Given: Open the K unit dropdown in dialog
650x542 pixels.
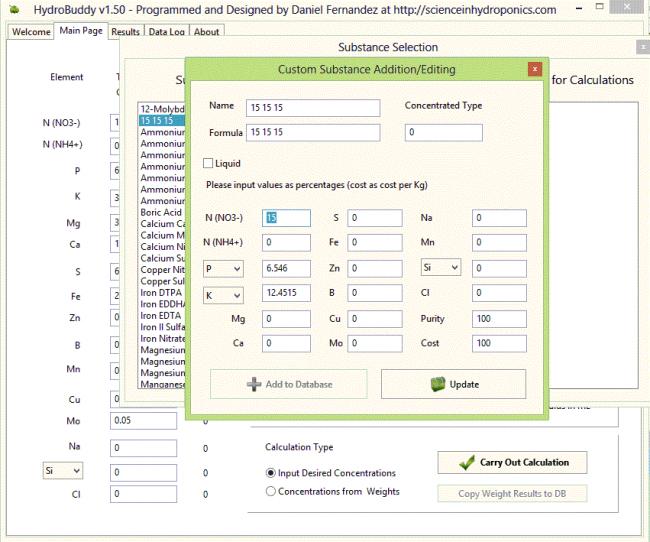Looking at the screenshot, I should [x=223, y=295].
